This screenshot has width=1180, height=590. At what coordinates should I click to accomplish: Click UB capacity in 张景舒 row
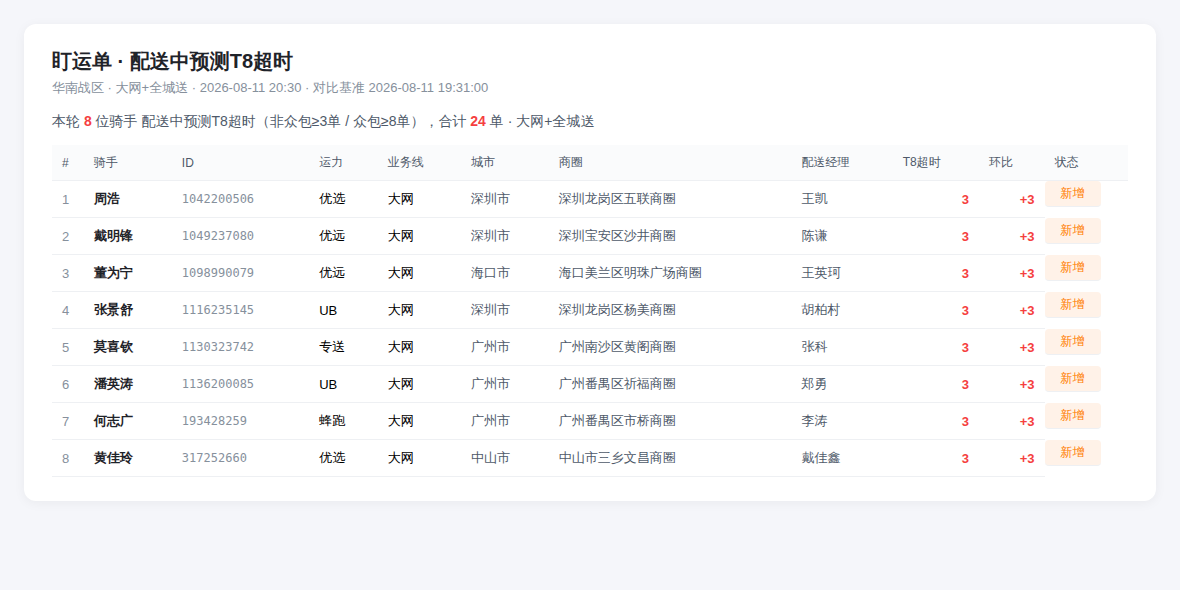pos(328,310)
